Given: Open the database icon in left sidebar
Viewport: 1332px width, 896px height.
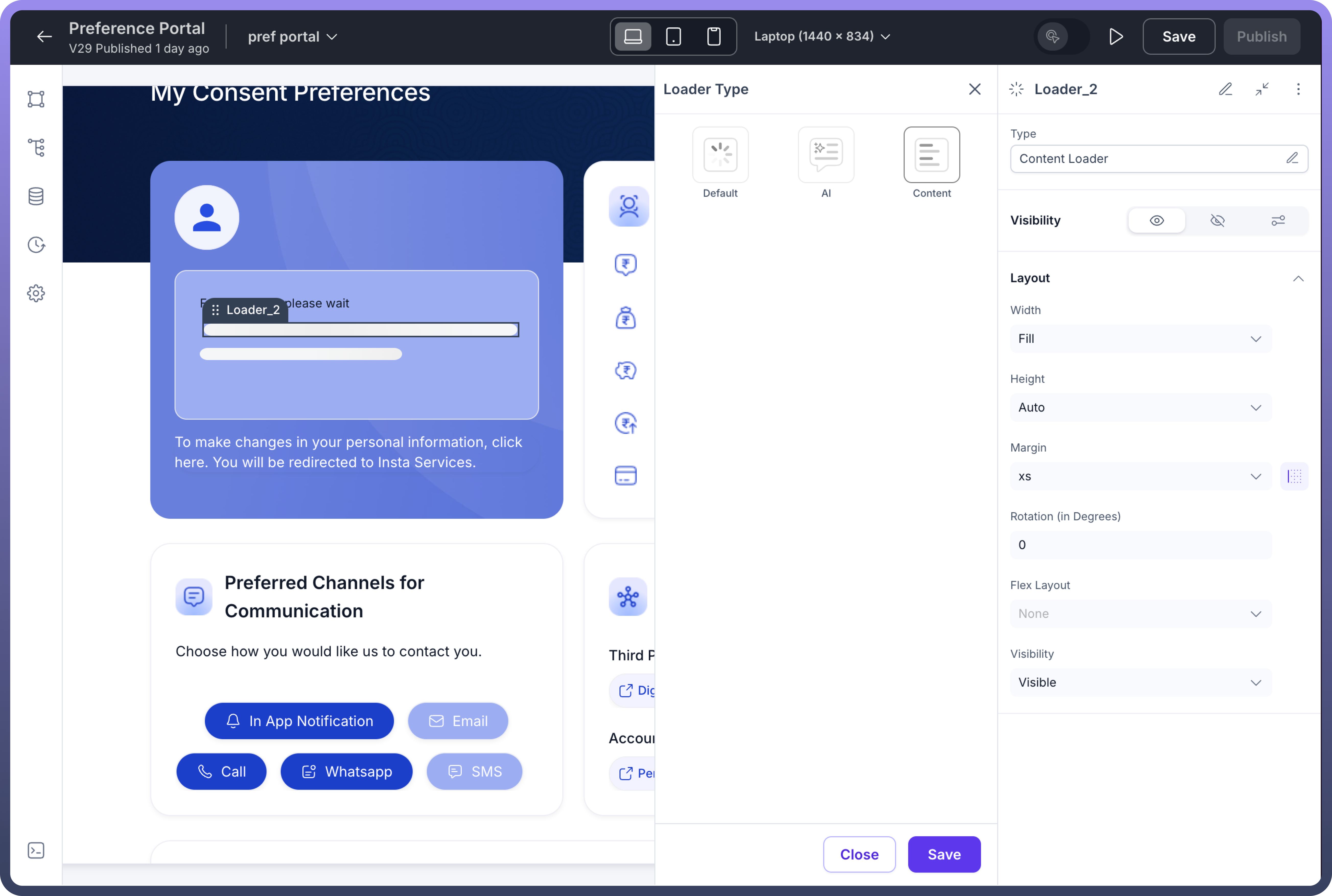Looking at the screenshot, I should 36,196.
